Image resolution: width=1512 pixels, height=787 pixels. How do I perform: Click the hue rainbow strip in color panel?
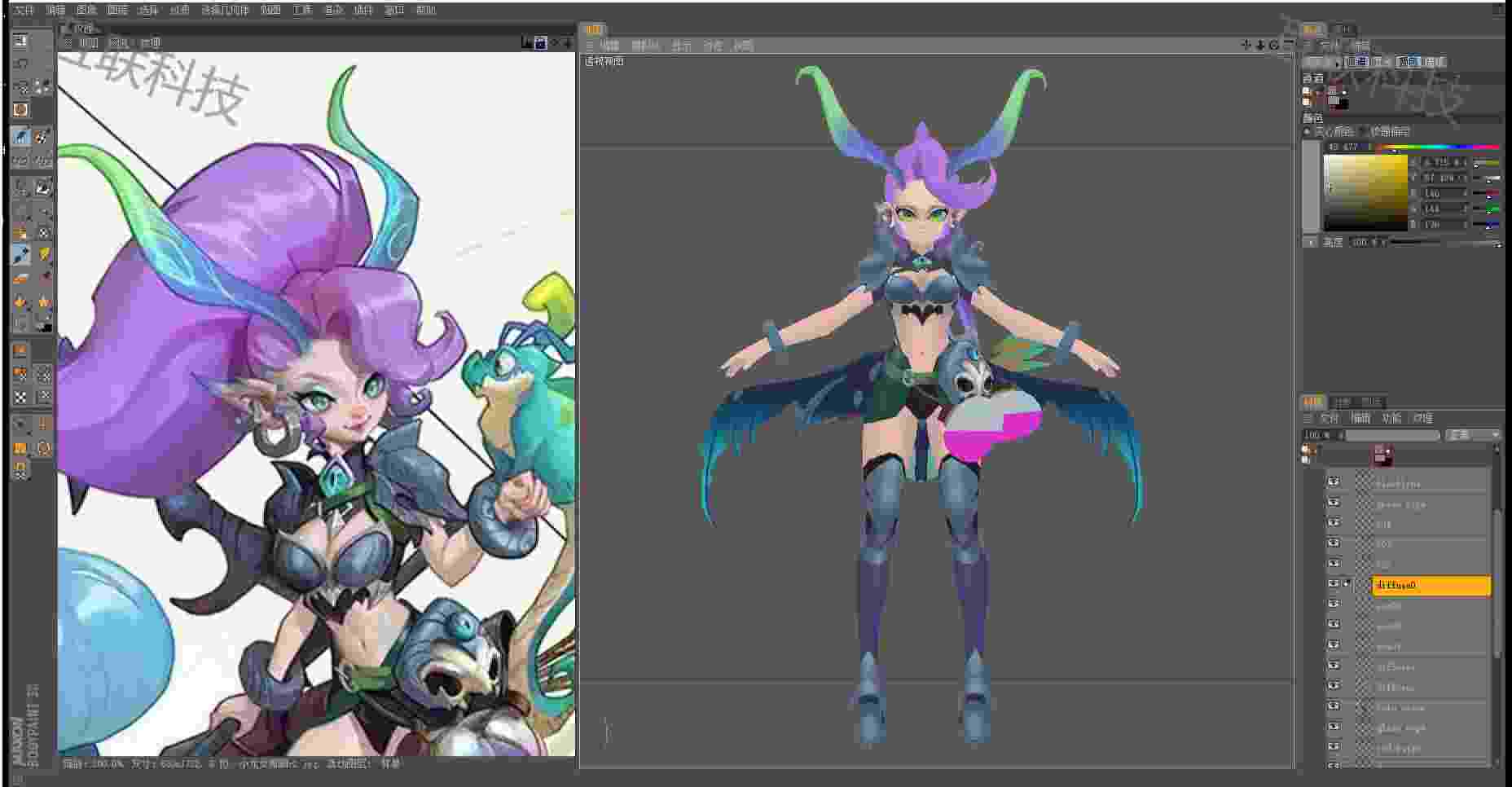tap(1439, 147)
